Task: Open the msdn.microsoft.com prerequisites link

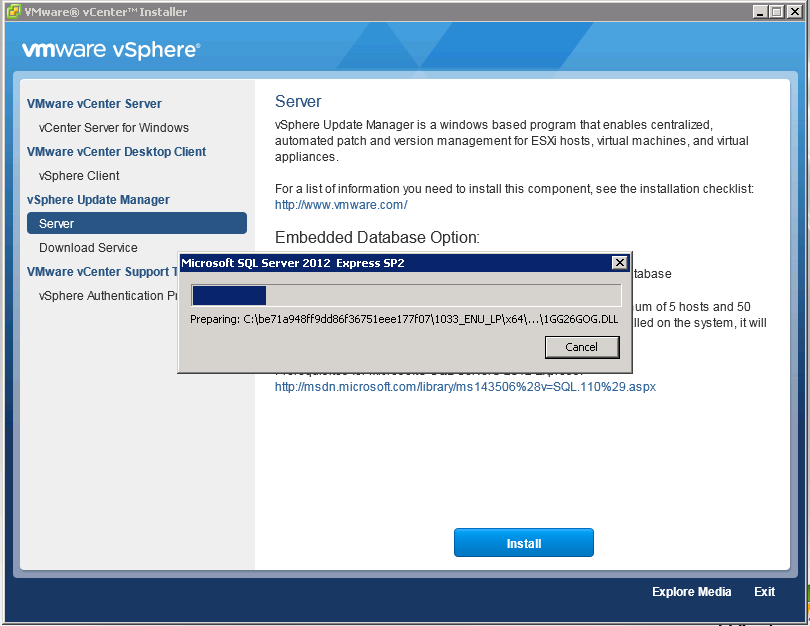Action: click(465, 387)
